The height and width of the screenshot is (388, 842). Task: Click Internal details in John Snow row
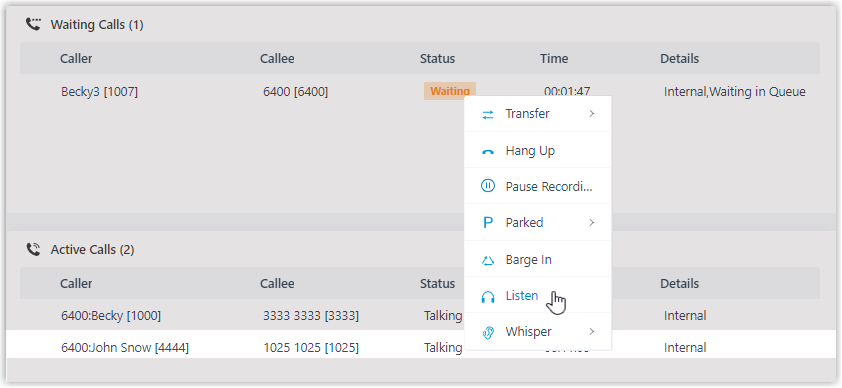pyautogui.click(x=685, y=348)
